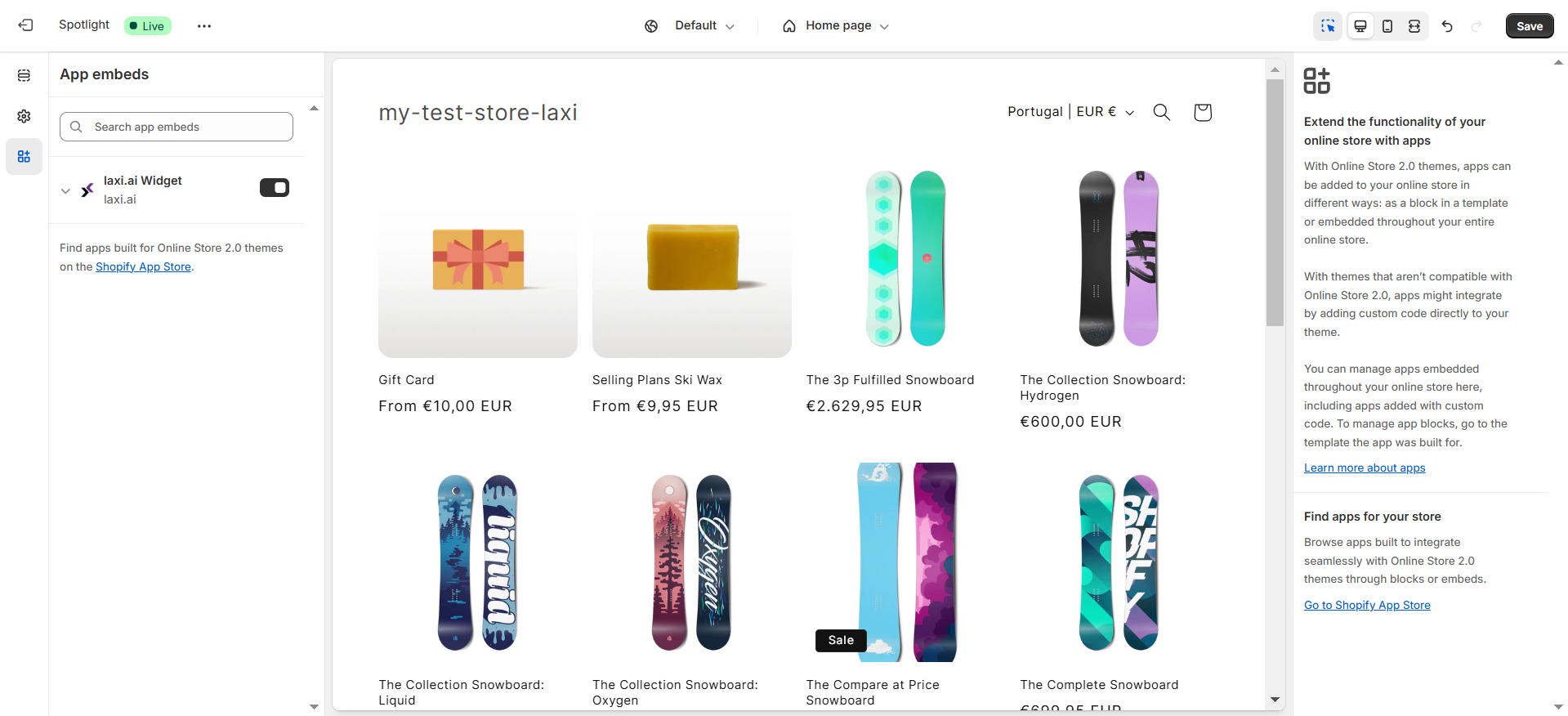
Task: Click the search icon in the storefront
Action: (x=1161, y=112)
